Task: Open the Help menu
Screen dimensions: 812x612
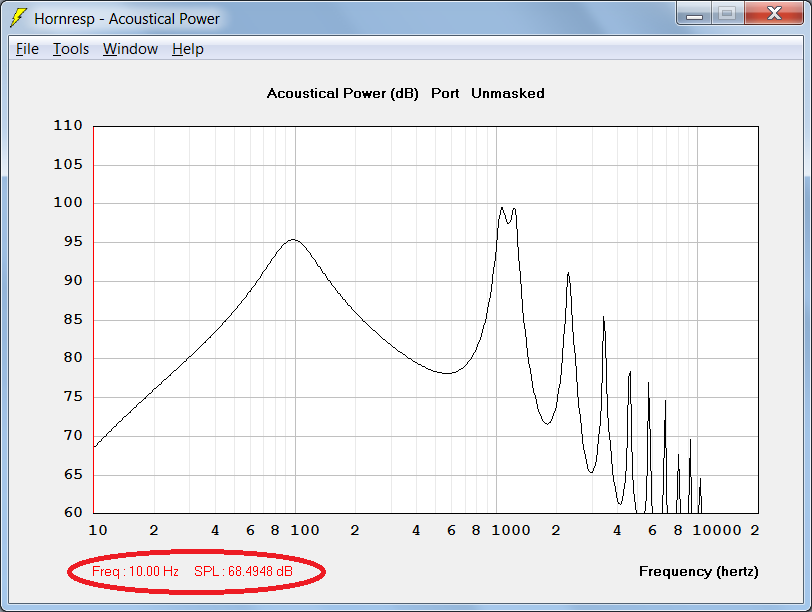Action: 187,49
